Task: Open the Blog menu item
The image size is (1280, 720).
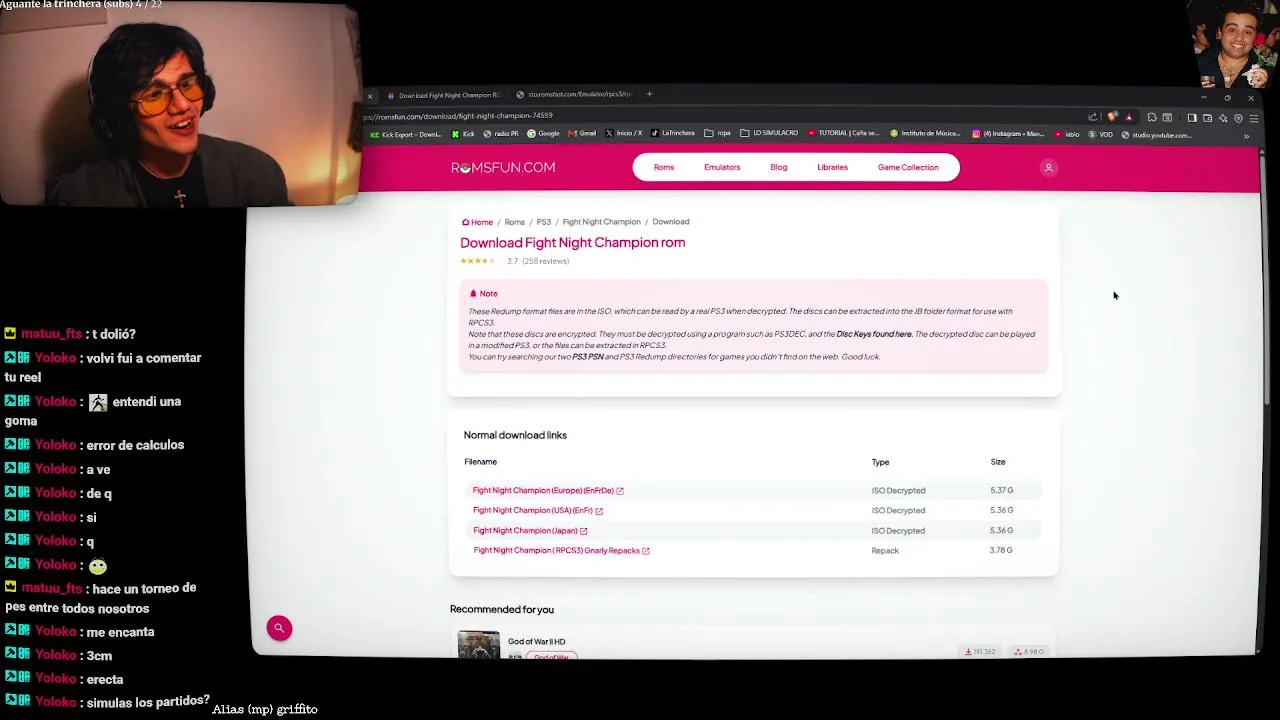Action: [x=779, y=168]
